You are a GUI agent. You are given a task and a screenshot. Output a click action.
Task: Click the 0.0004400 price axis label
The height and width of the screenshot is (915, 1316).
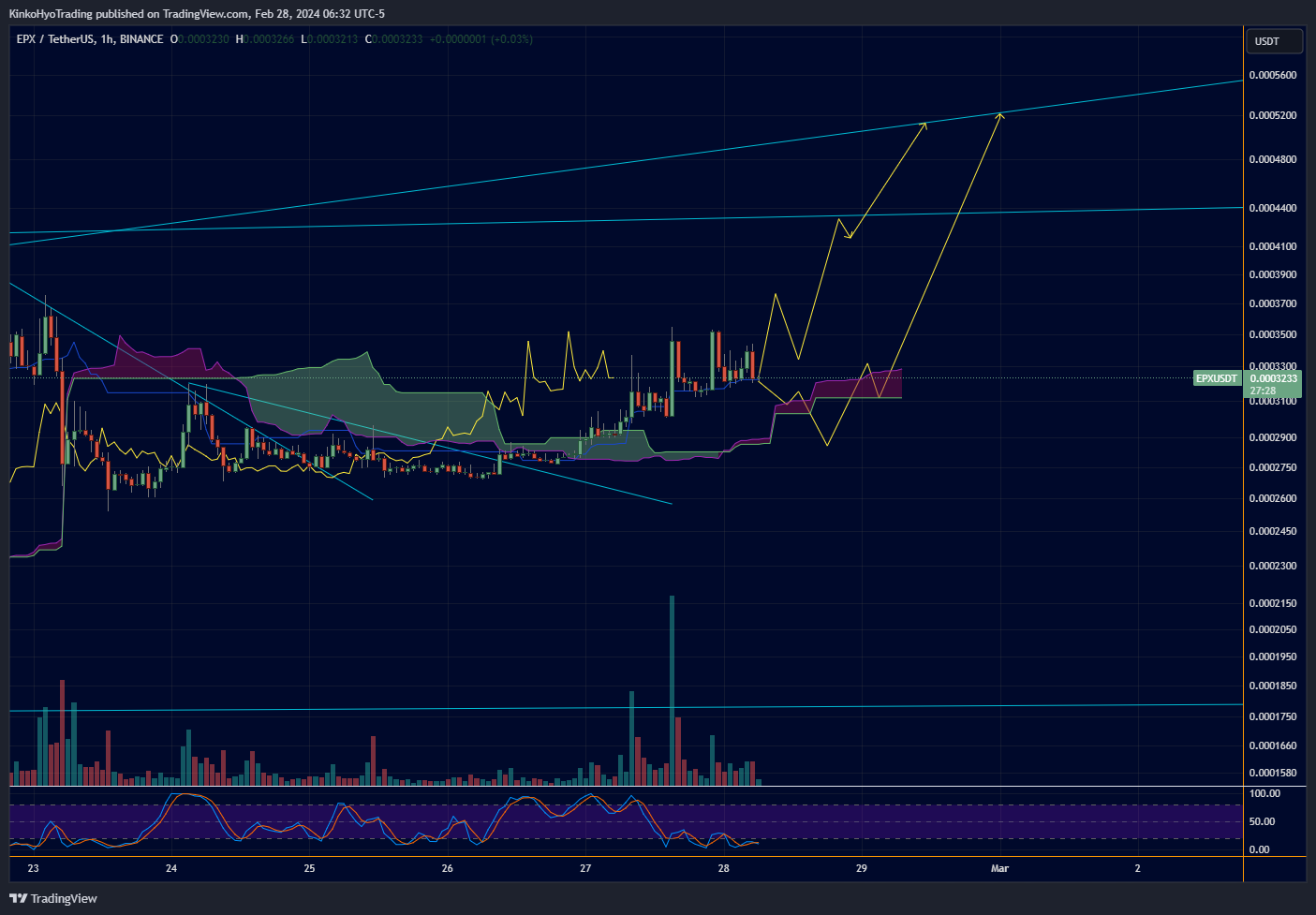point(1273,208)
